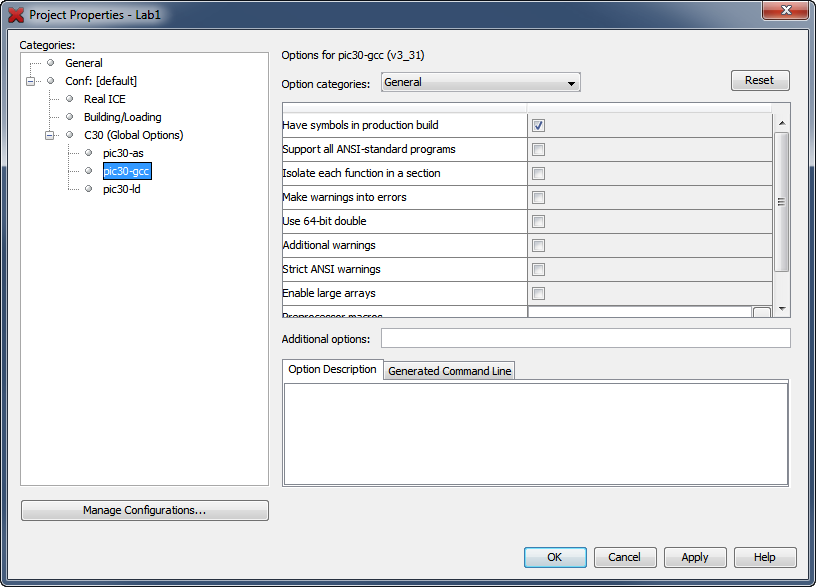Click the General category icon in tree

point(50,63)
